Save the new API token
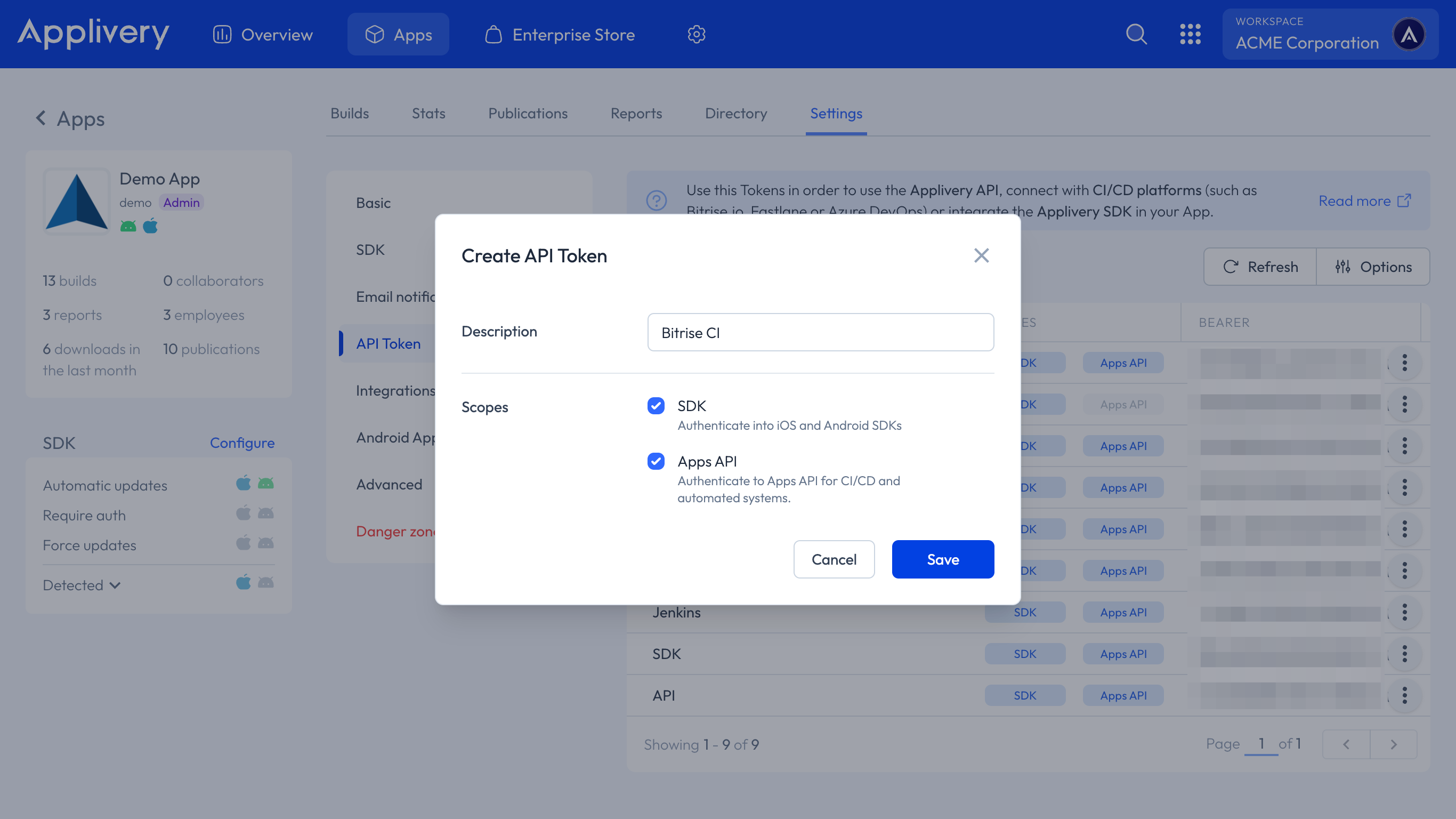 [x=942, y=559]
